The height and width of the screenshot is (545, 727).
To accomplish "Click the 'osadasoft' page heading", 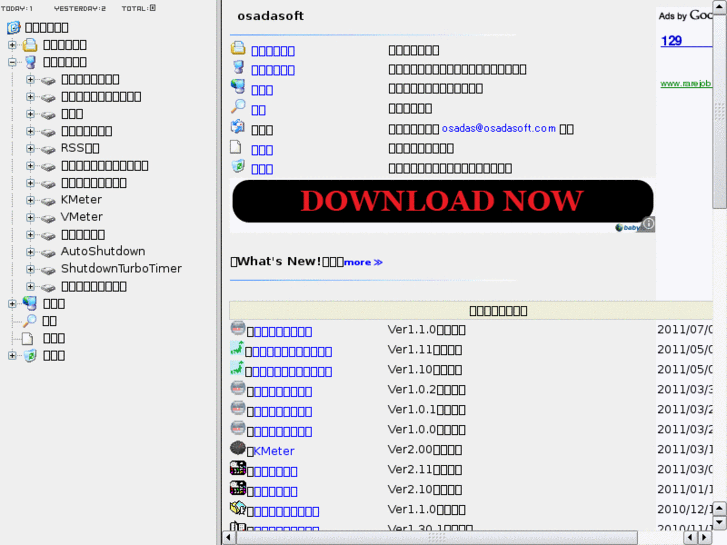I will pyautogui.click(x=270, y=16).
